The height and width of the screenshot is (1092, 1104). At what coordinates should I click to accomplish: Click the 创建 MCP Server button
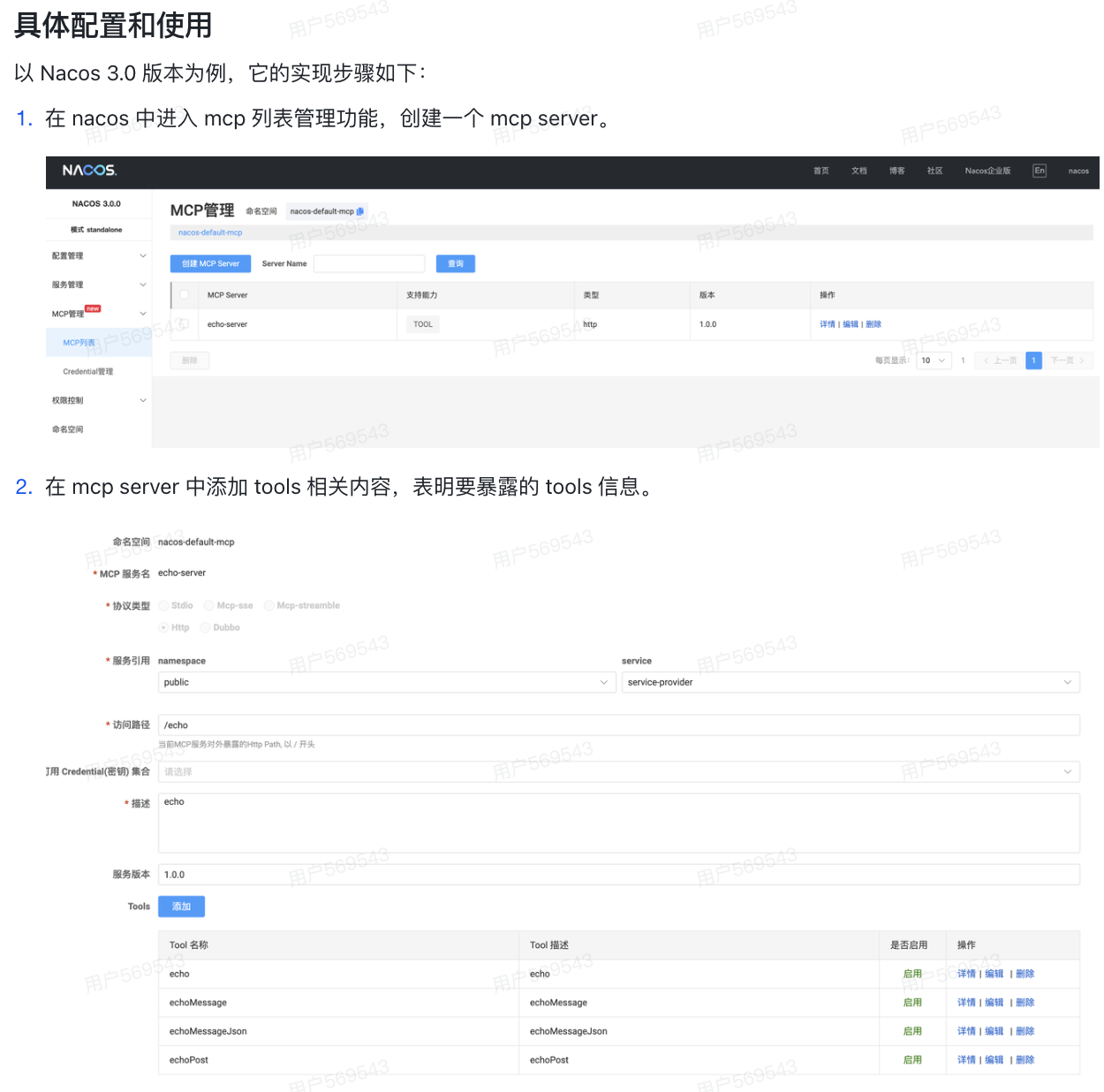pos(210,263)
